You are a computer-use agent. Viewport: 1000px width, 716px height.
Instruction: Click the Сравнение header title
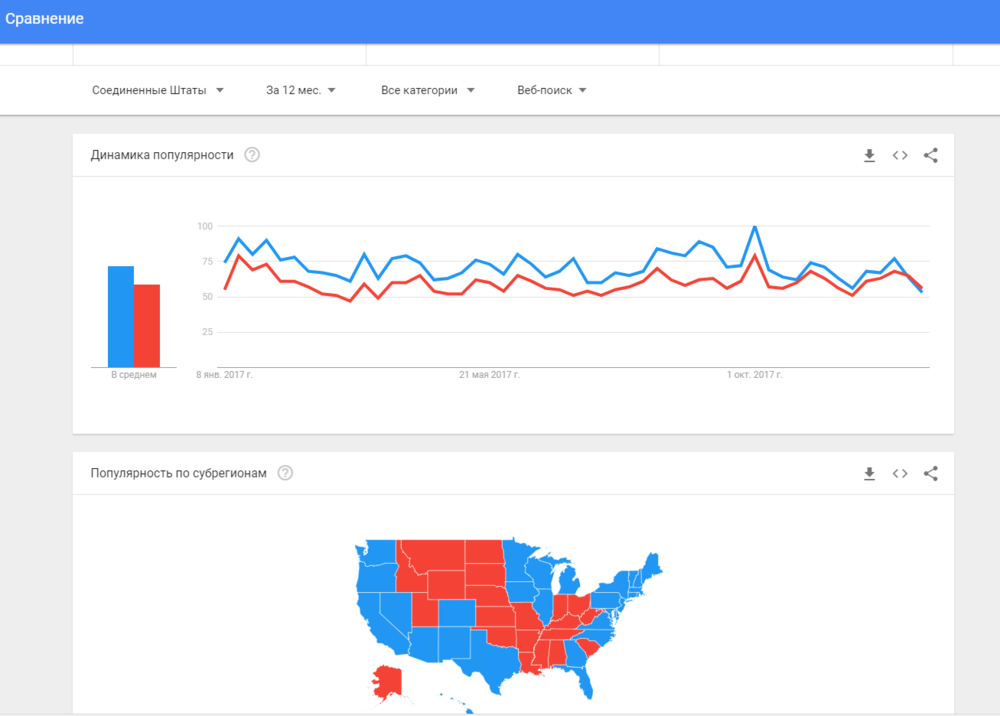(45, 19)
